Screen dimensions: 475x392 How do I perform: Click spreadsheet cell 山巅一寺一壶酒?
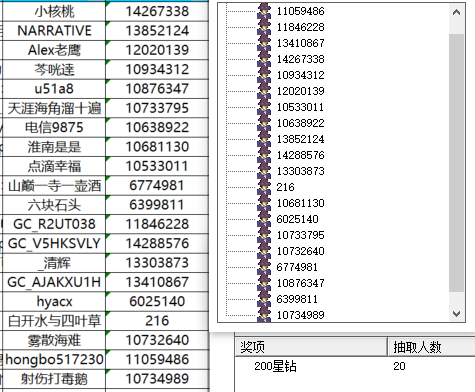click(x=54, y=185)
